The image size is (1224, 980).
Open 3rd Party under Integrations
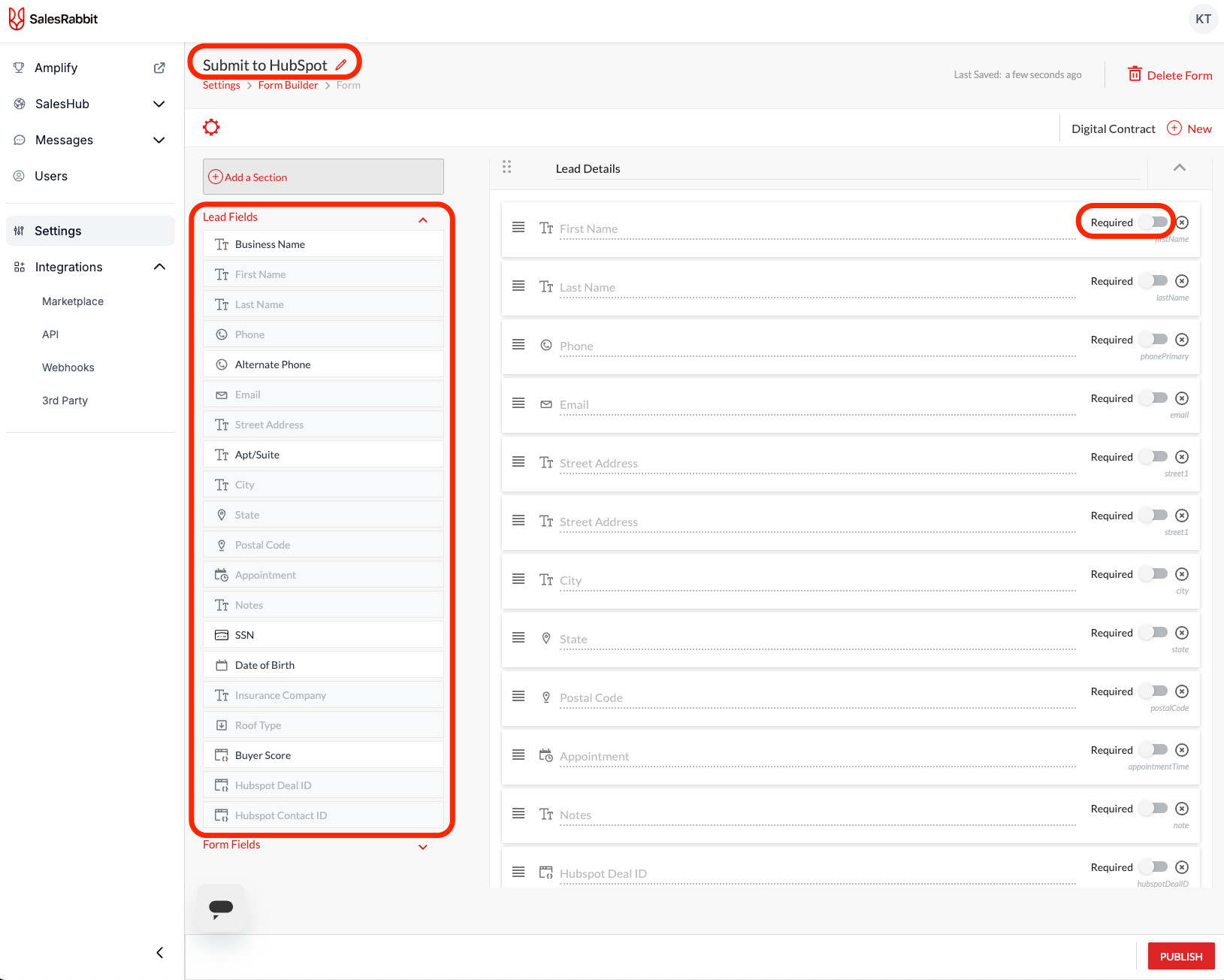coord(65,401)
